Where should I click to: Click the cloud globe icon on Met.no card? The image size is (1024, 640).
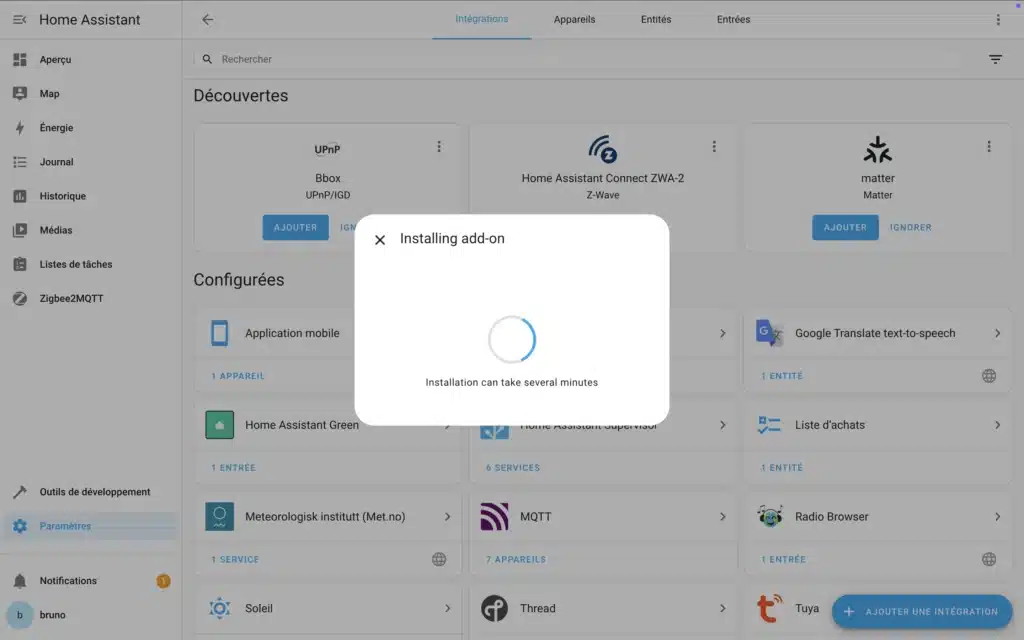click(439, 559)
